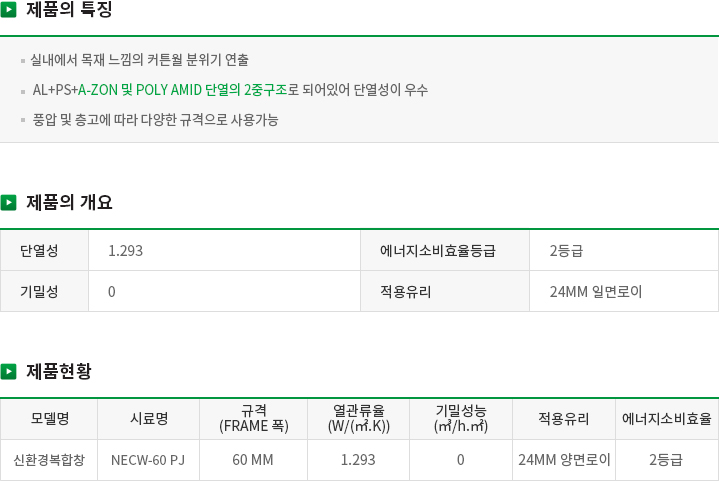Click the 기밀성능 column header
The image size is (719, 481).
tap(461, 419)
